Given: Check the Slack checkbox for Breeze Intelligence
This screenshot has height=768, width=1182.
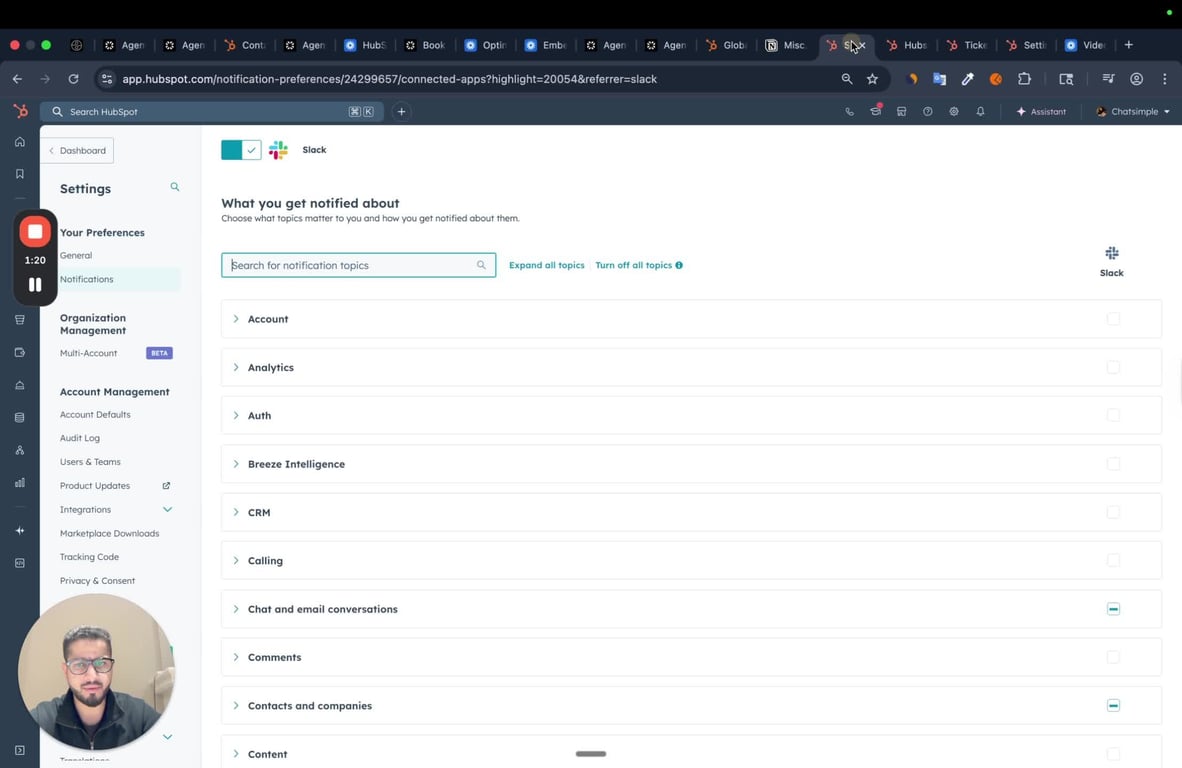Looking at the screenshot, I should point(1113,464).
